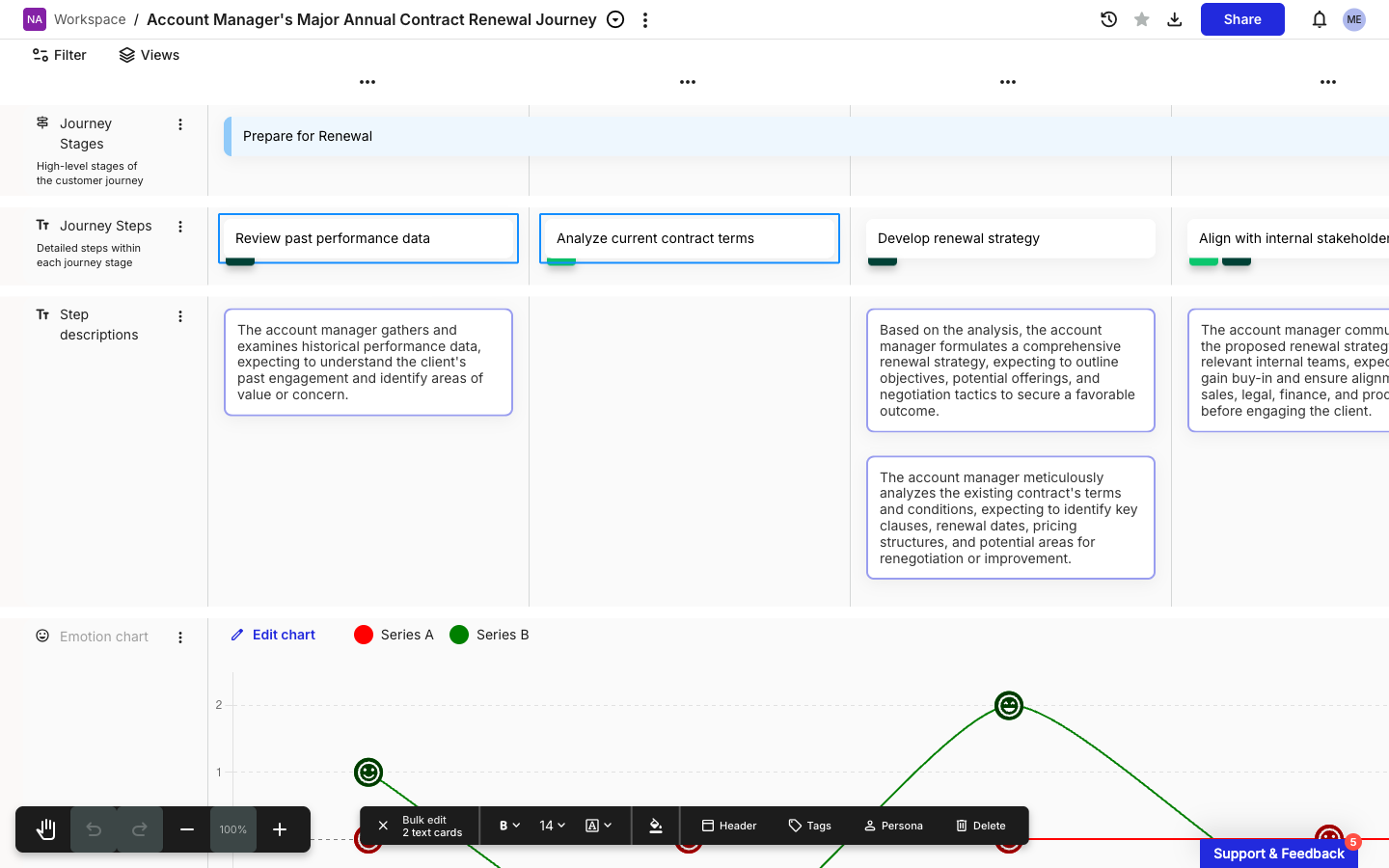This screenshot has width=1389, height=868.
Task: Add Tags to selected cards
Action: (x=810, y=826)
